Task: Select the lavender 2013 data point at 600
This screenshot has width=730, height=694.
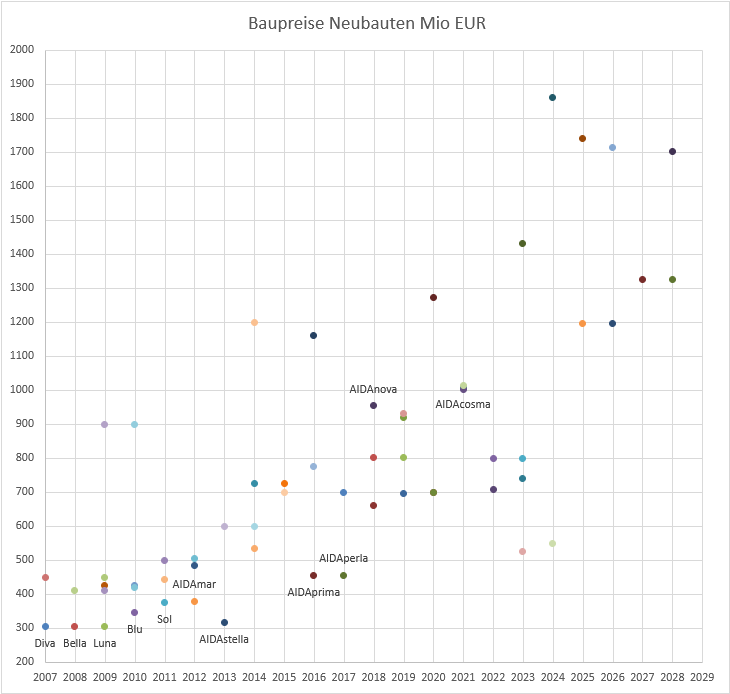Action: [224, 526]
